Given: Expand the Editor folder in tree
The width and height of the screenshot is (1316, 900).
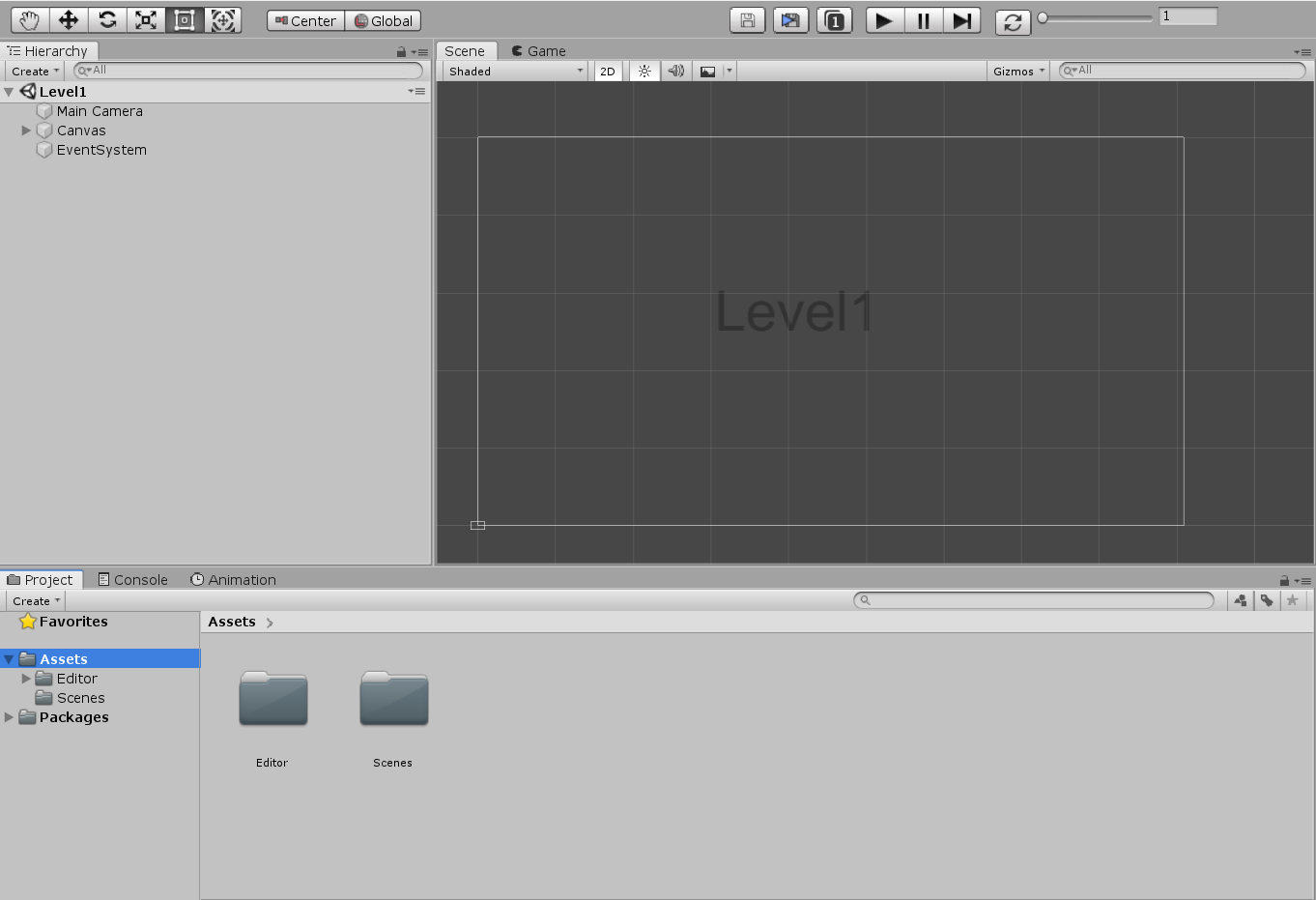Looking at the screenshot, I should pyautogui.click(x=26, y=679).
